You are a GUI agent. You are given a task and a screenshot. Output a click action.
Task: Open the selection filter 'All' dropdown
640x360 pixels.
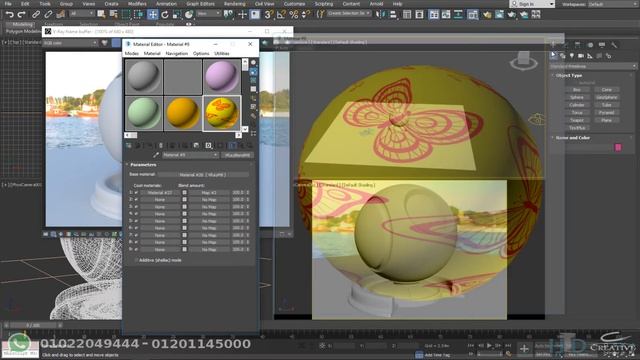point(82,14)
